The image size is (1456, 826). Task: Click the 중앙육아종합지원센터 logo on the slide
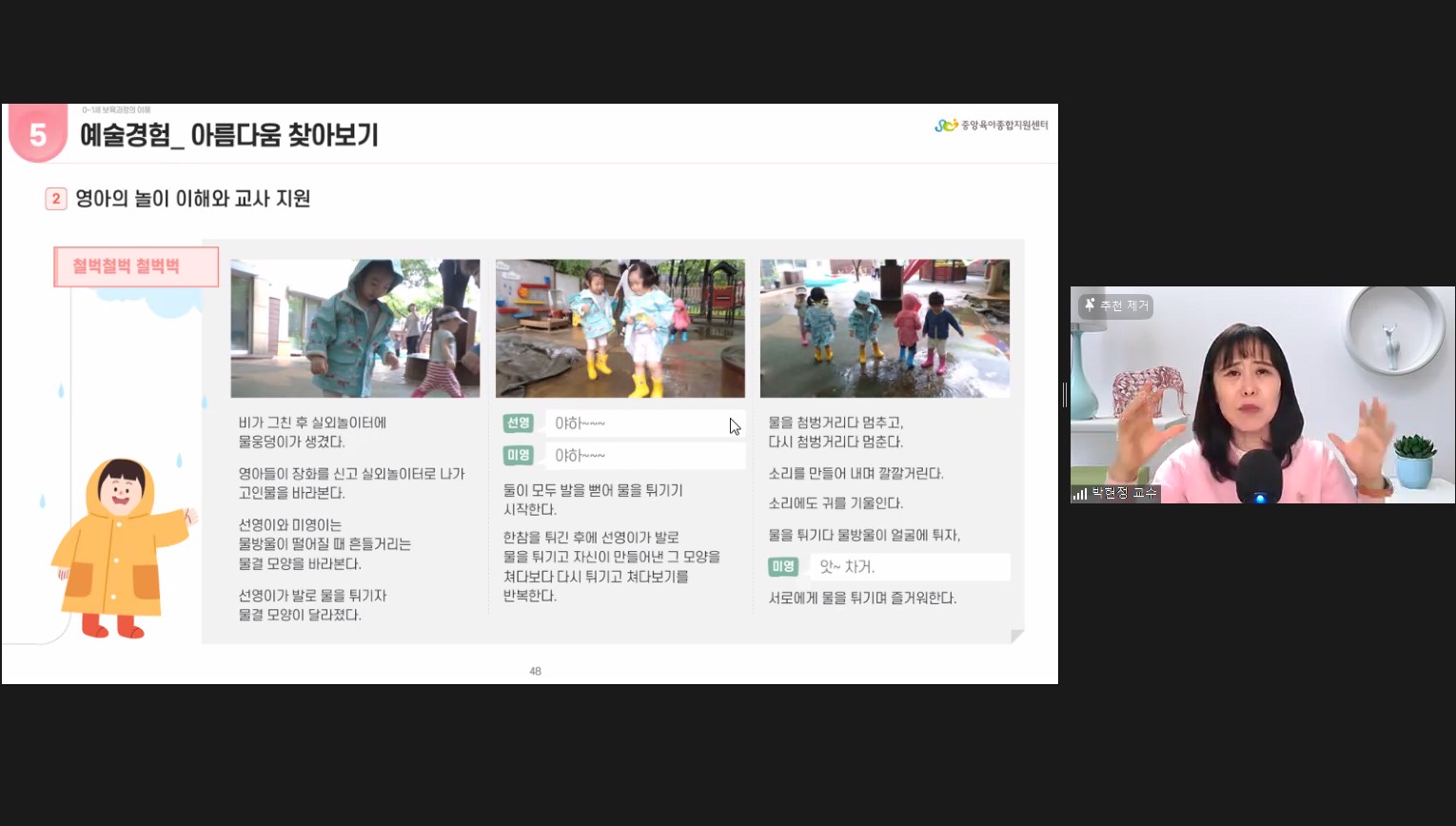(x=991, y=125)
